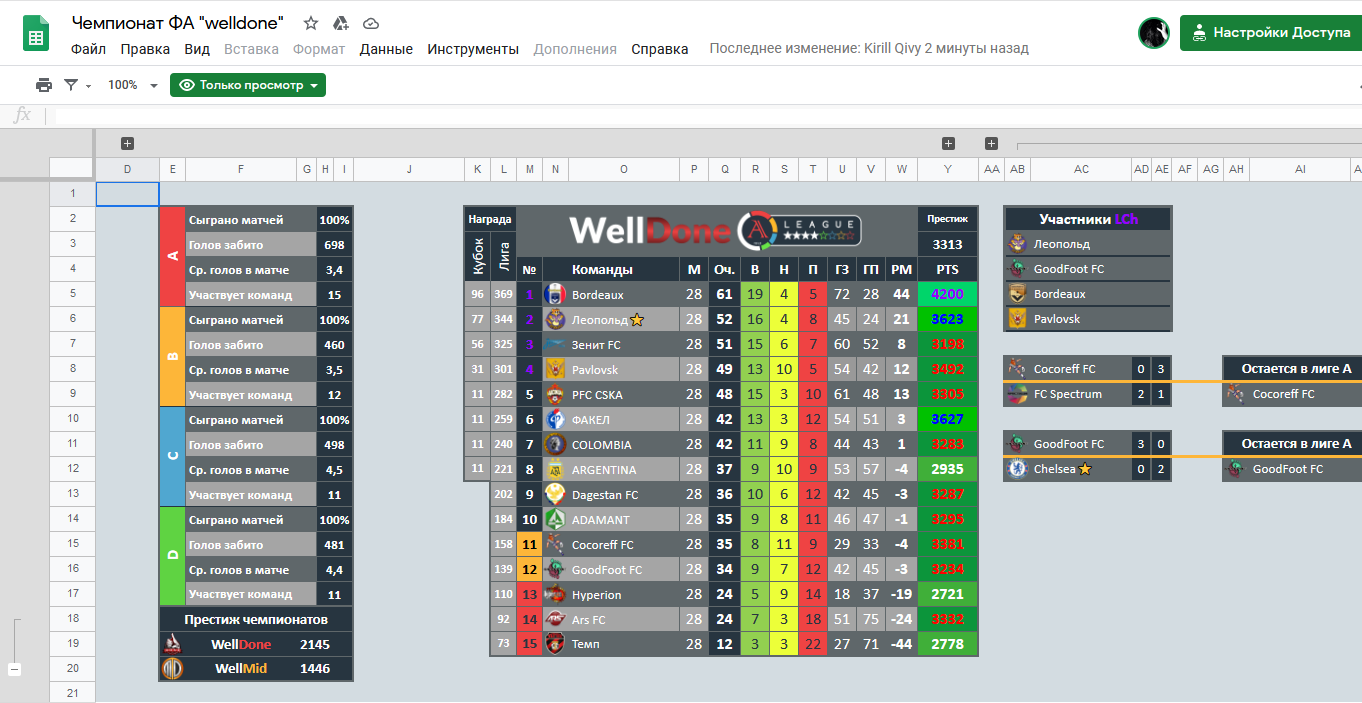This screenshot has width=1362, height=703.
Task: Click the ФАКЕЛ team logo
Action: (x=554, y=420)
